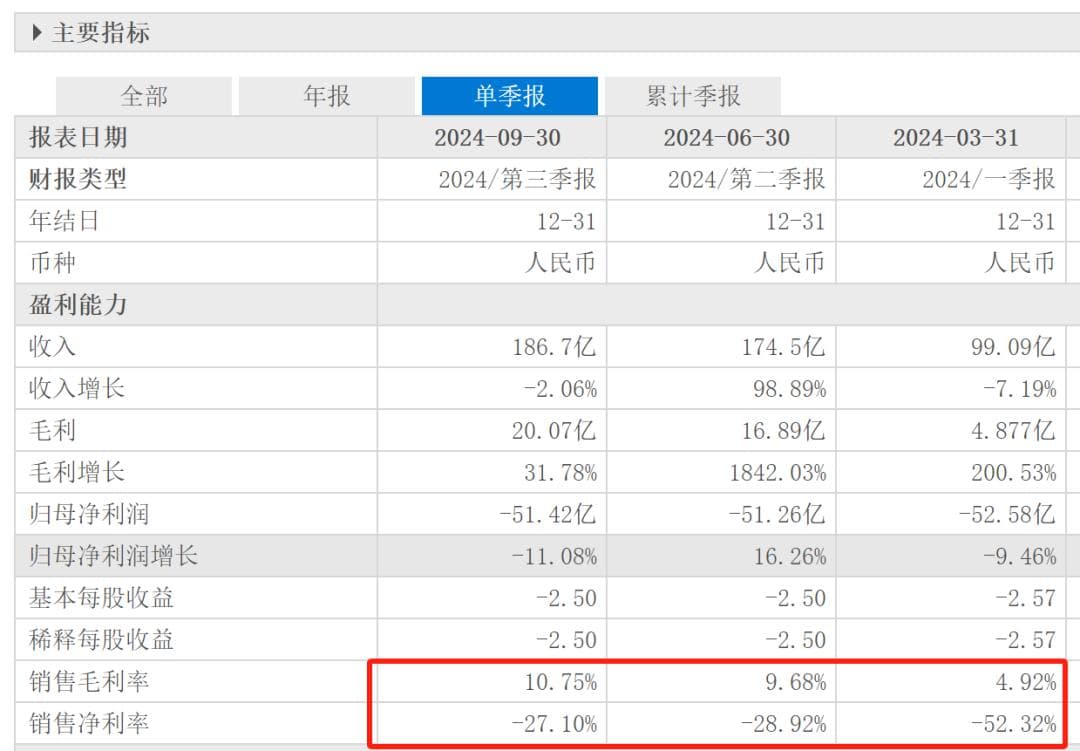Collapse the 主要指标 section triangle

tap(37, 33)
